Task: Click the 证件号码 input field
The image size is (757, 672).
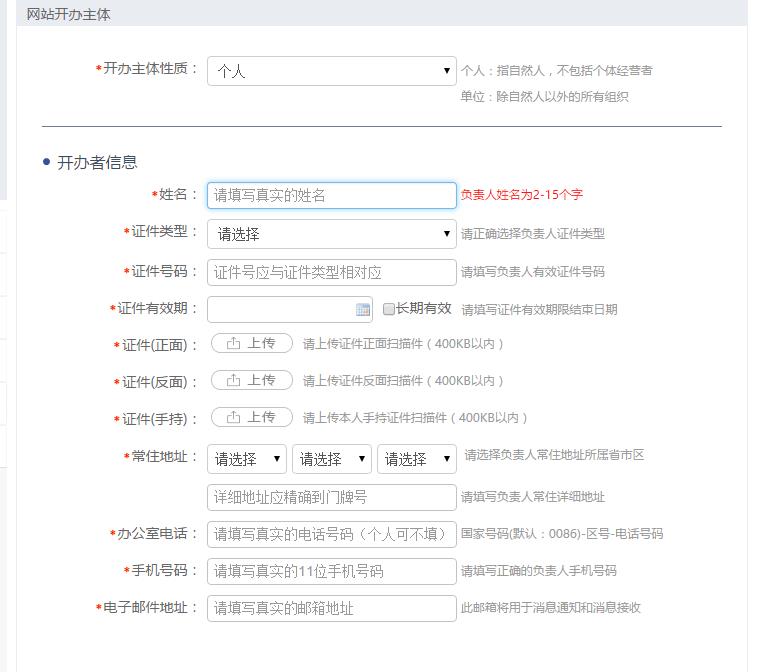Action: (x=331, y=272)
